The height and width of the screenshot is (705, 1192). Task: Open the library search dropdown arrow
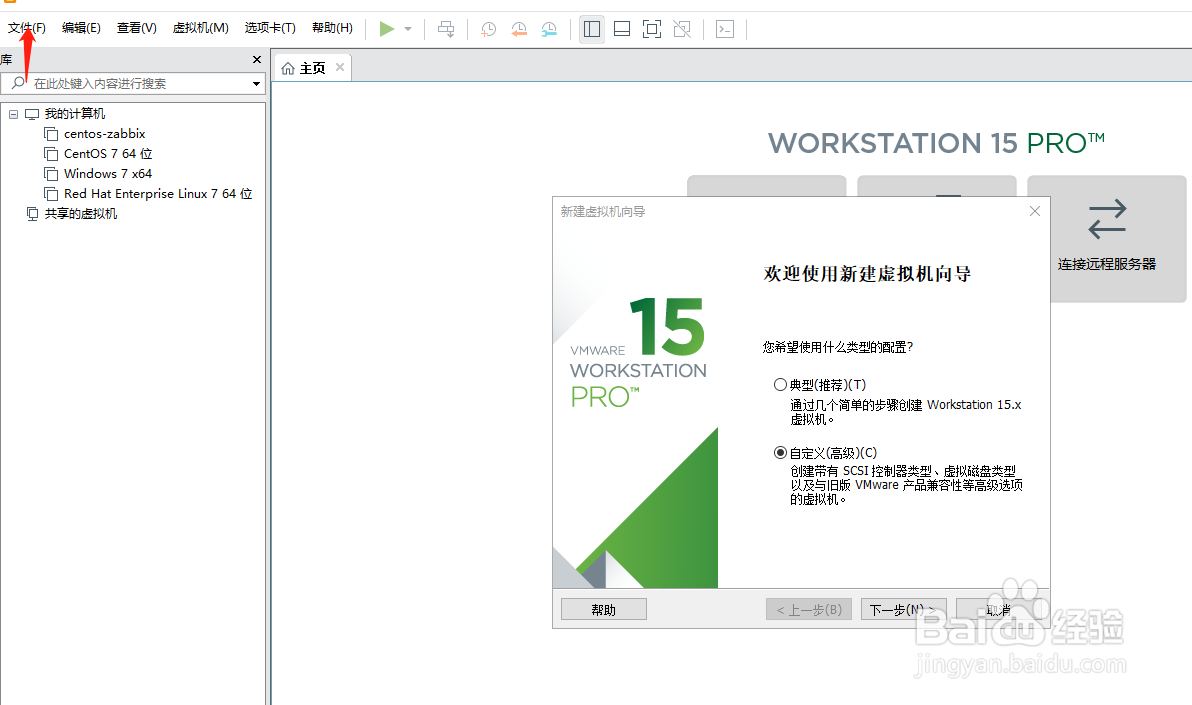(256, 84)
